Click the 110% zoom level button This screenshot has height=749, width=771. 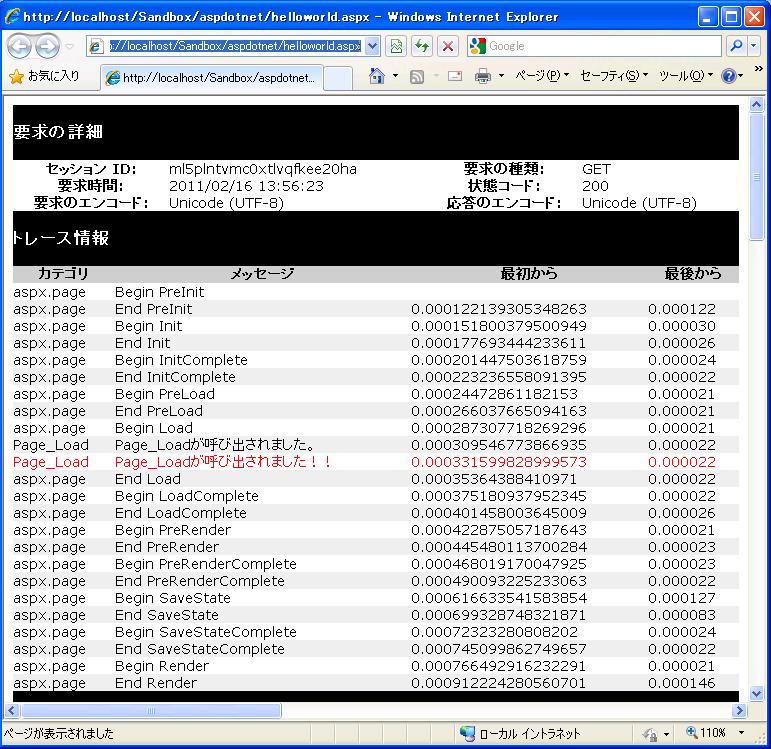[x=706, y=733]
